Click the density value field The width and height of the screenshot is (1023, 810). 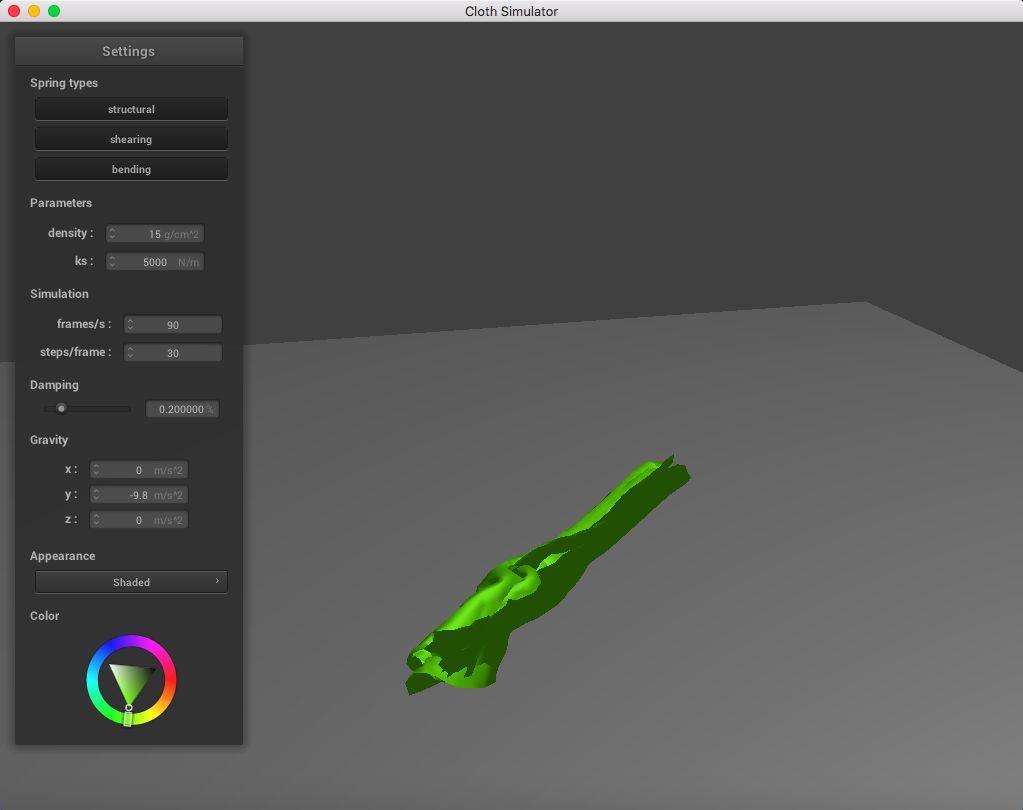155,233
